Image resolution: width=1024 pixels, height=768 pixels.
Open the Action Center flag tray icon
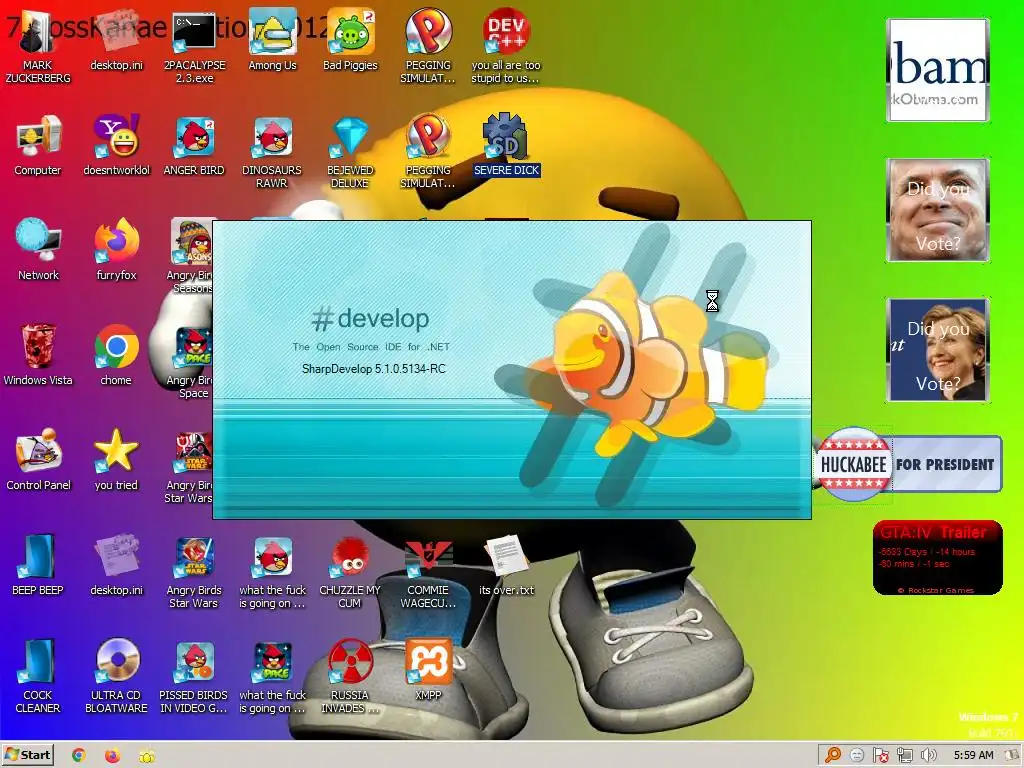click(x=880, y=756)
